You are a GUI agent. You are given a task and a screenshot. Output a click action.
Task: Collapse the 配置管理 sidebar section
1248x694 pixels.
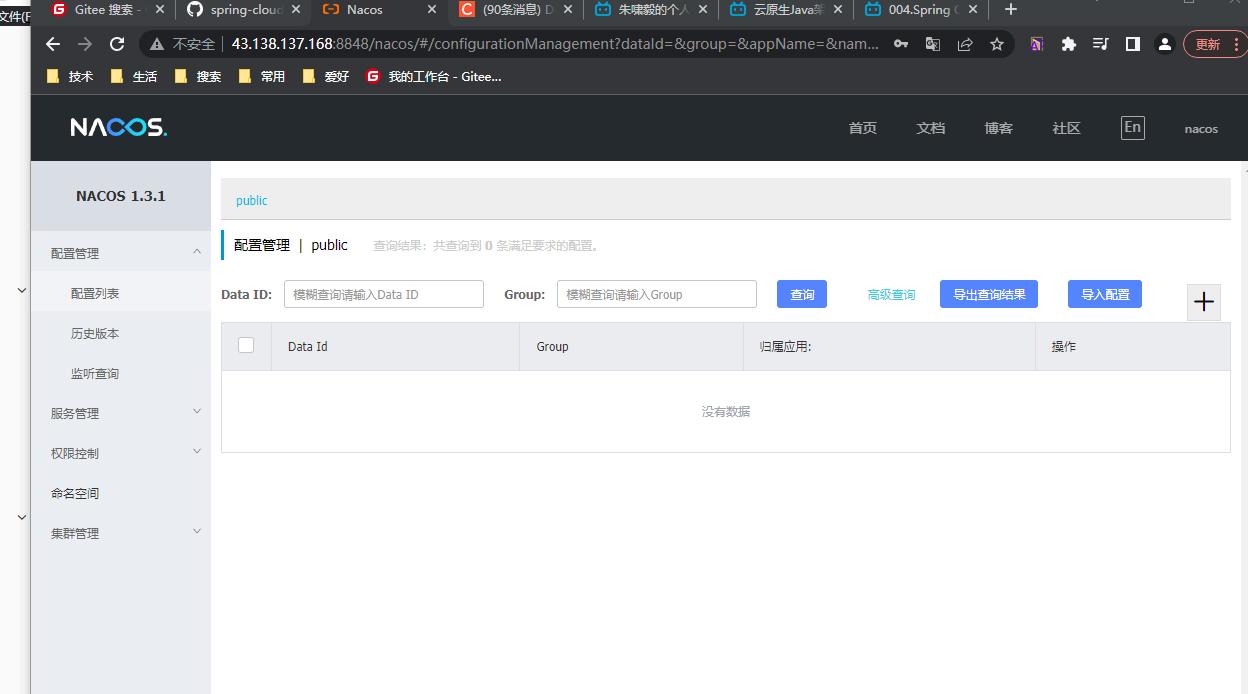point(121,253)
